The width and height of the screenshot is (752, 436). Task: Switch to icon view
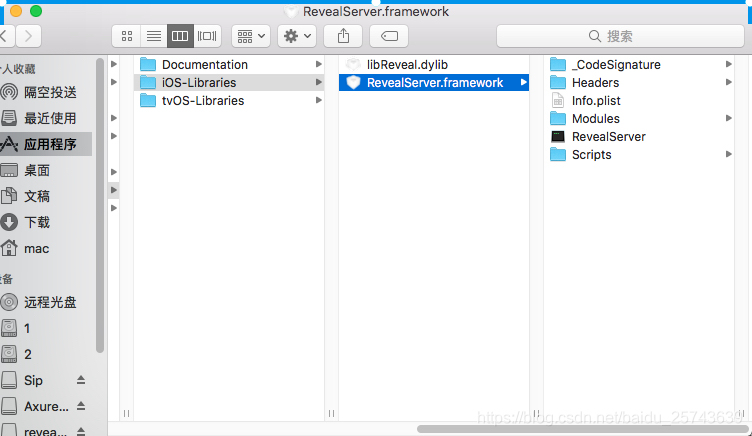(127, 36)
